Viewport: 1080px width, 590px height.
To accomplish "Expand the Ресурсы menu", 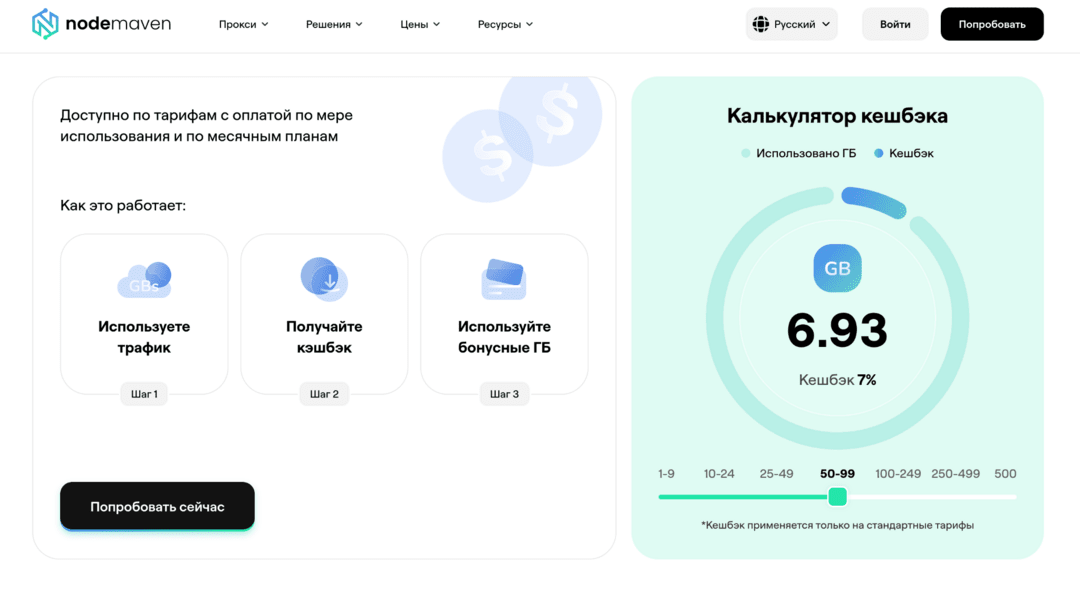I will pos(505,24).
